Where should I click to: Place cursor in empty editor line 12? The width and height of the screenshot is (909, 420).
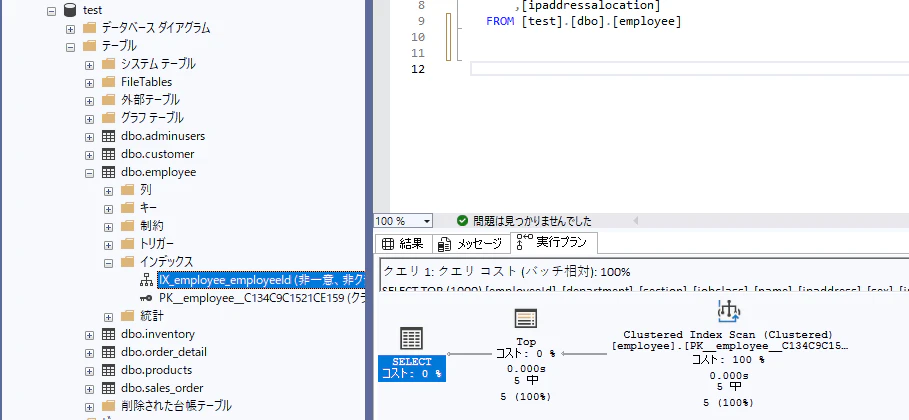(x=689, y=69)
